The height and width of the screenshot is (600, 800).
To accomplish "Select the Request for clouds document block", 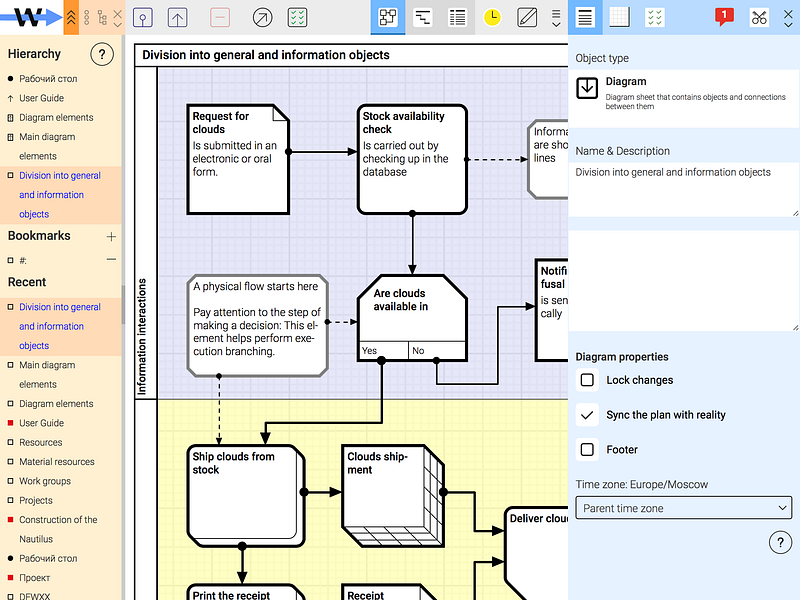I will point(238,159).
